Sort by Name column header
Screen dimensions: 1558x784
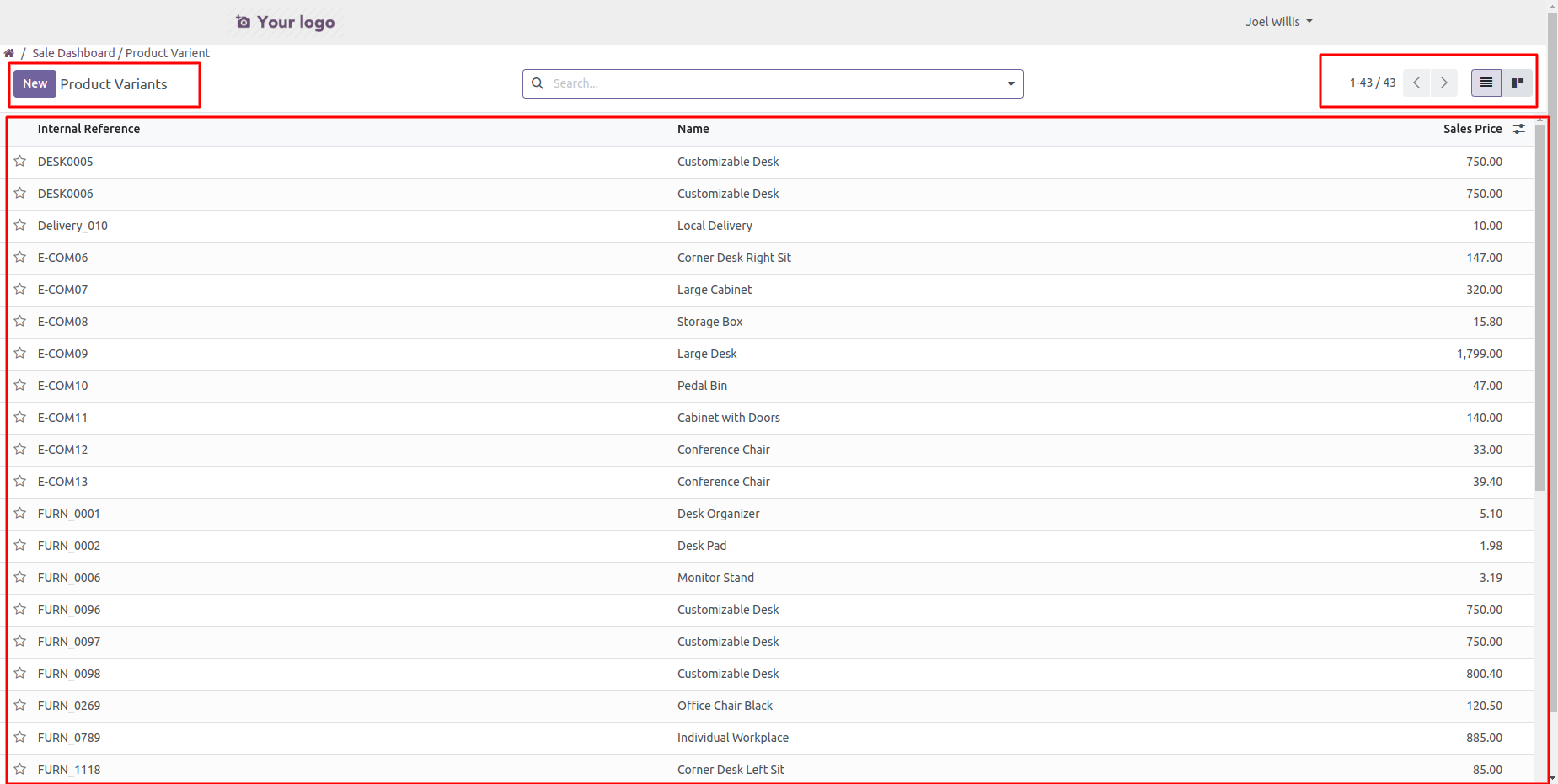coord(693,129)
